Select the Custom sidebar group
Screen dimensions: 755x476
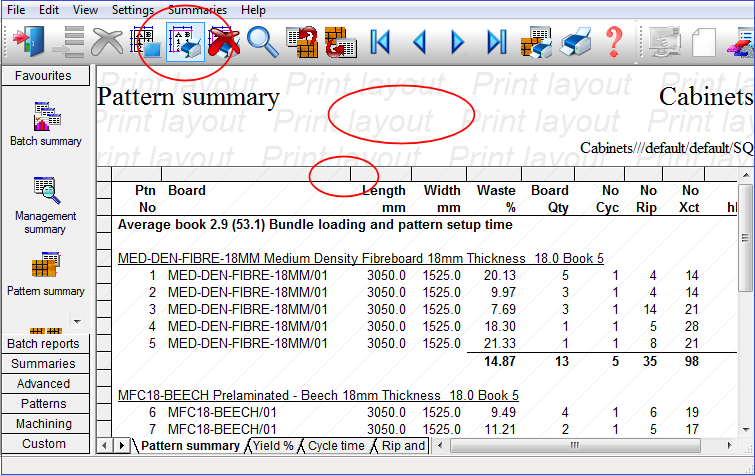[x=45, y=444]
